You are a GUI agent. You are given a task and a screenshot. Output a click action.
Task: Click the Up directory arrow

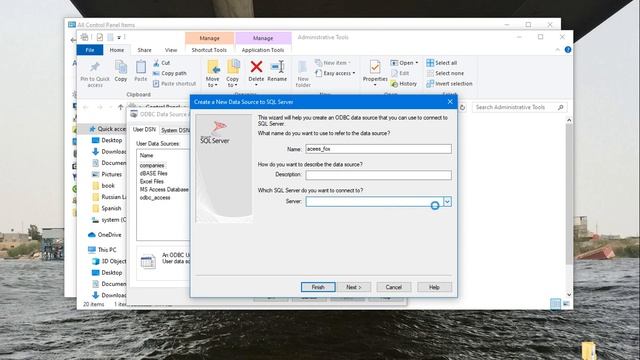coord(120,107)
